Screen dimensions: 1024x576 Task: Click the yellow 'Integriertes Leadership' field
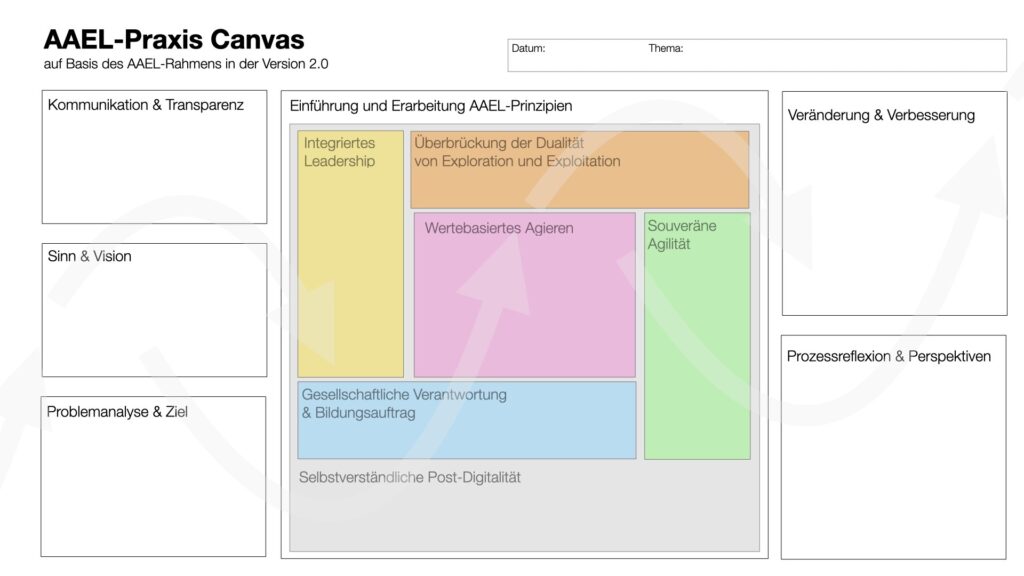(350, 250)
